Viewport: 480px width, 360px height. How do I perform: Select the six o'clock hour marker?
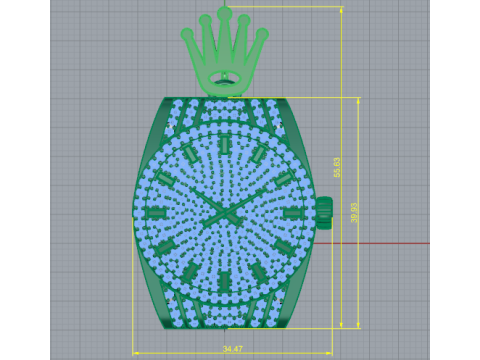pos(225,280)
